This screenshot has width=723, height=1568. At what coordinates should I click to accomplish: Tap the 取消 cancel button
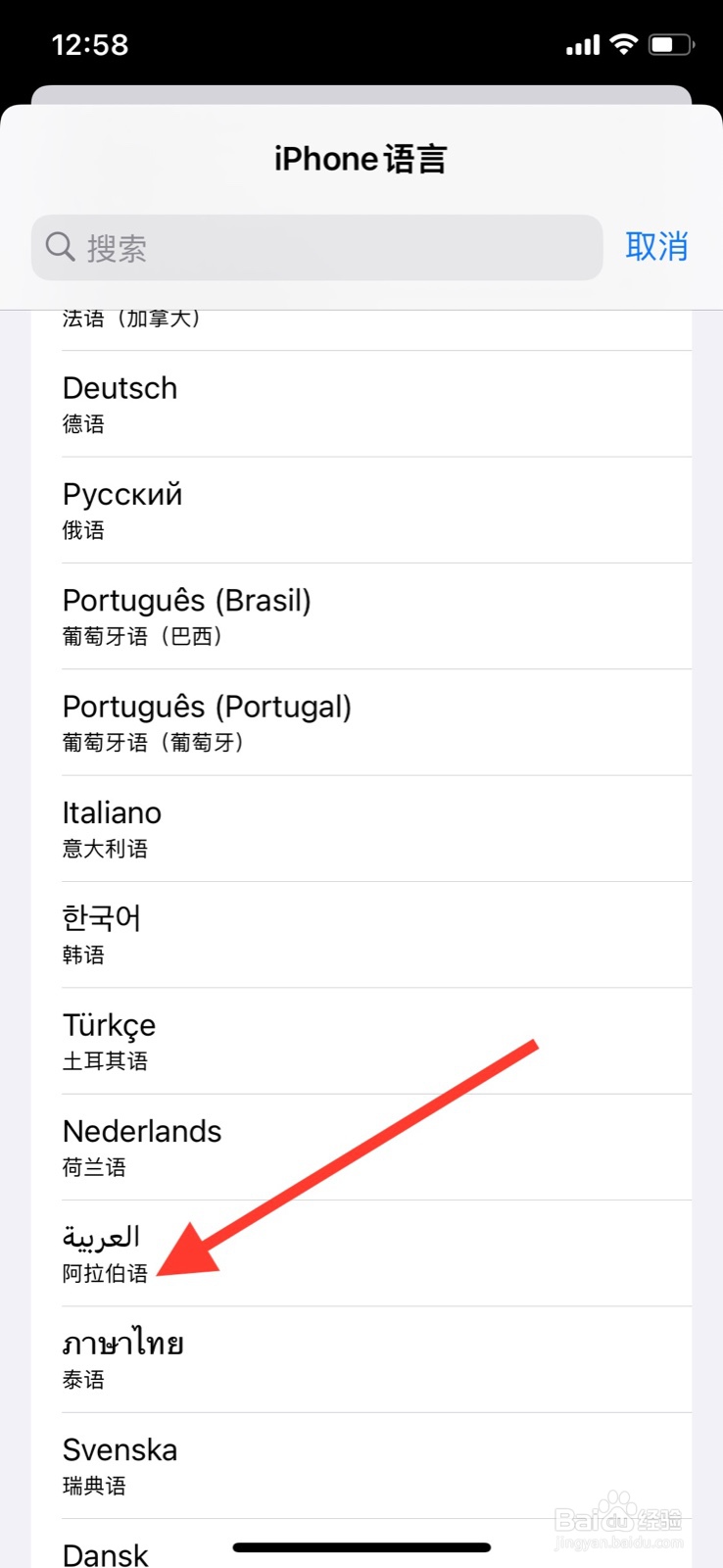click(656, 247)
